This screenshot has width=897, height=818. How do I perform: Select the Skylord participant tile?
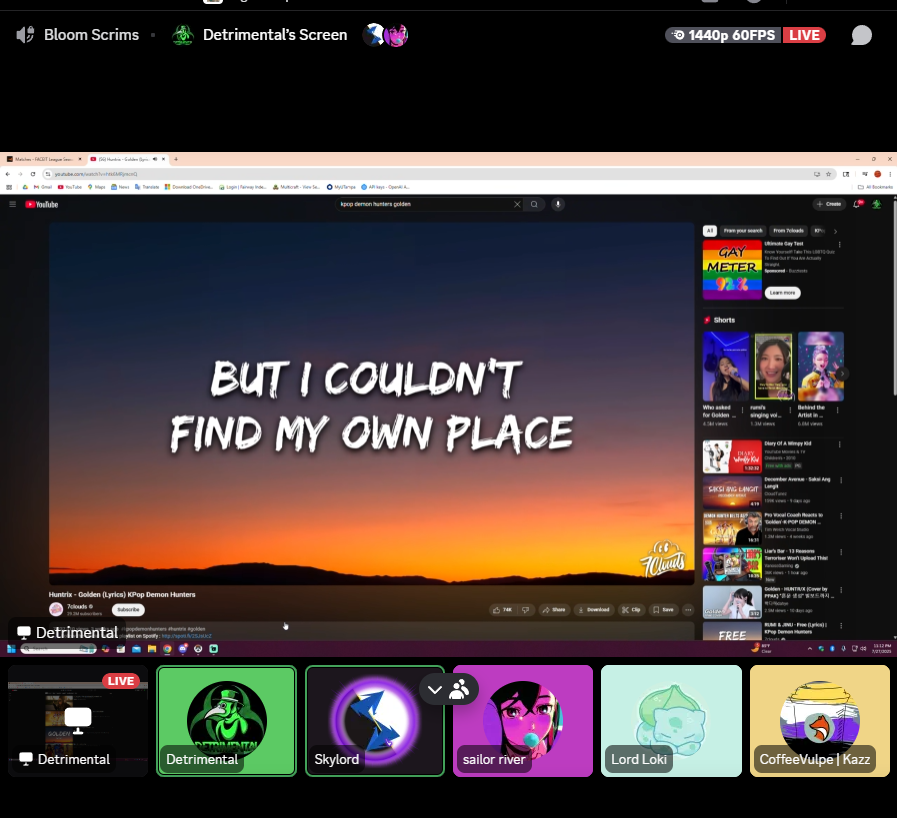[375, 721]
